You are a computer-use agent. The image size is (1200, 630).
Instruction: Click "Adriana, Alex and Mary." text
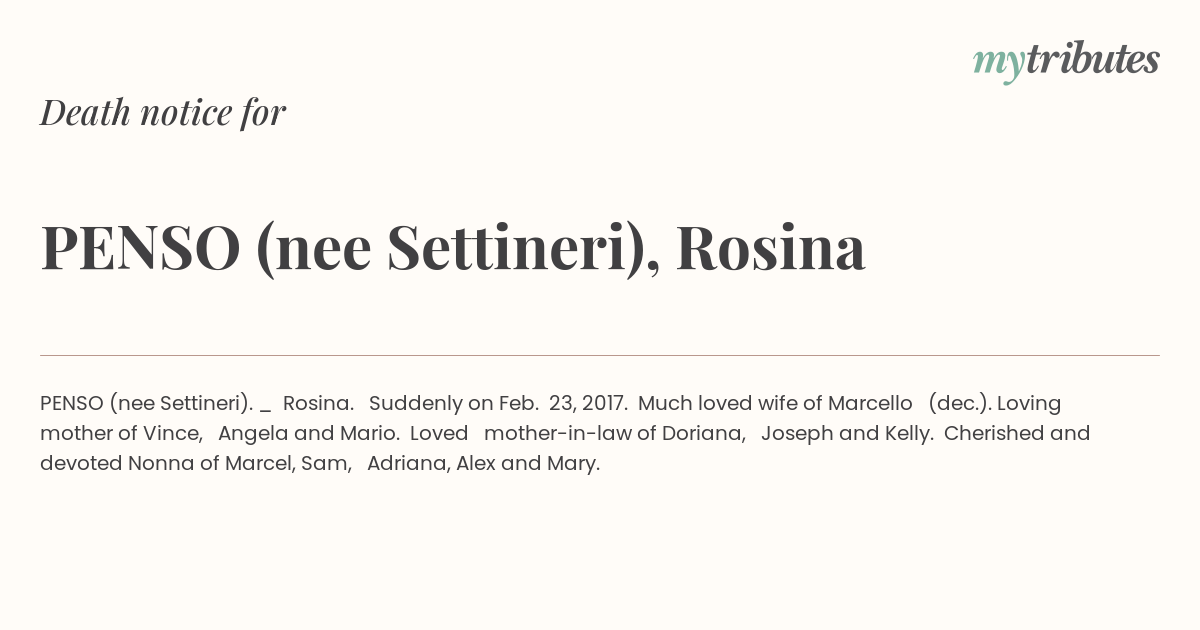(483, 465)
